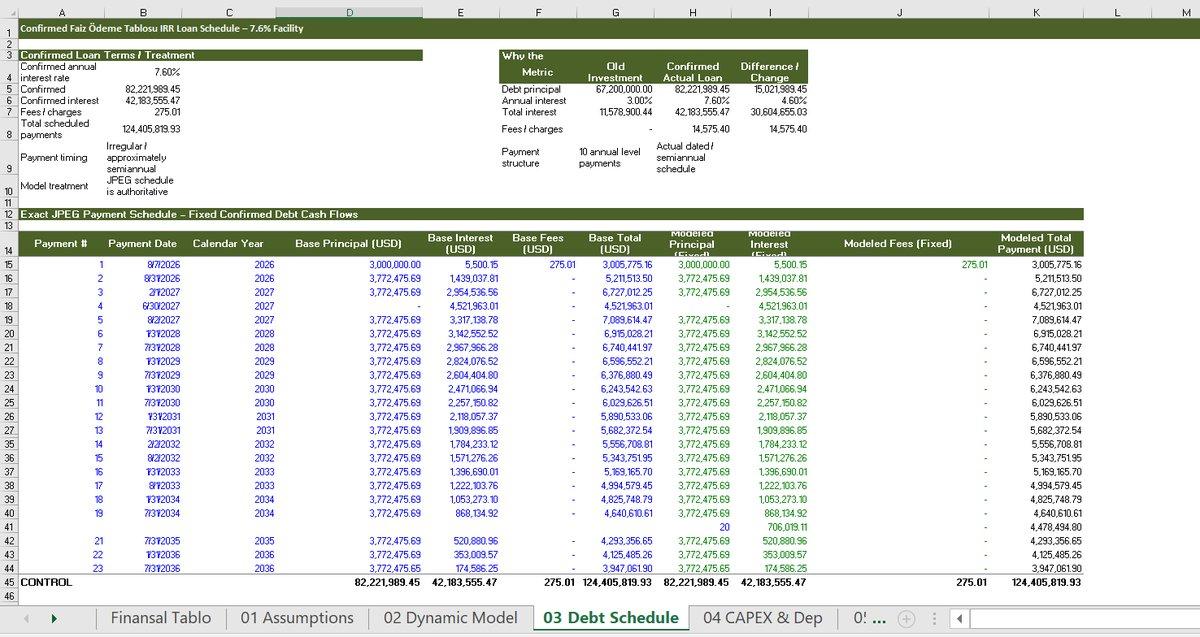Click the 'Calendar Year' heading cell

click(228, 244)
